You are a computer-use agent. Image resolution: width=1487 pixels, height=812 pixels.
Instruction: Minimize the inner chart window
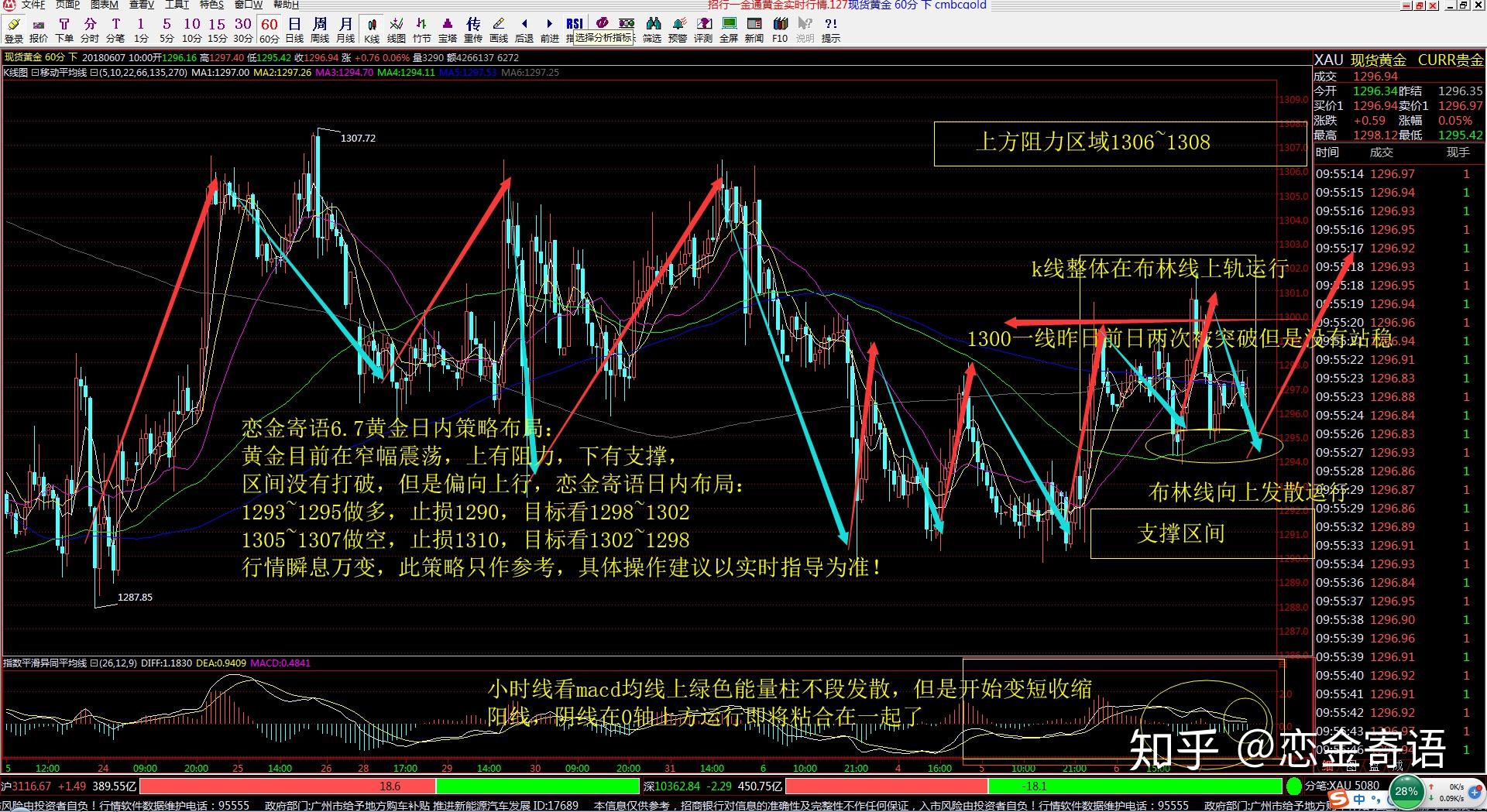pyautogui.click(x=1449, y=5)
